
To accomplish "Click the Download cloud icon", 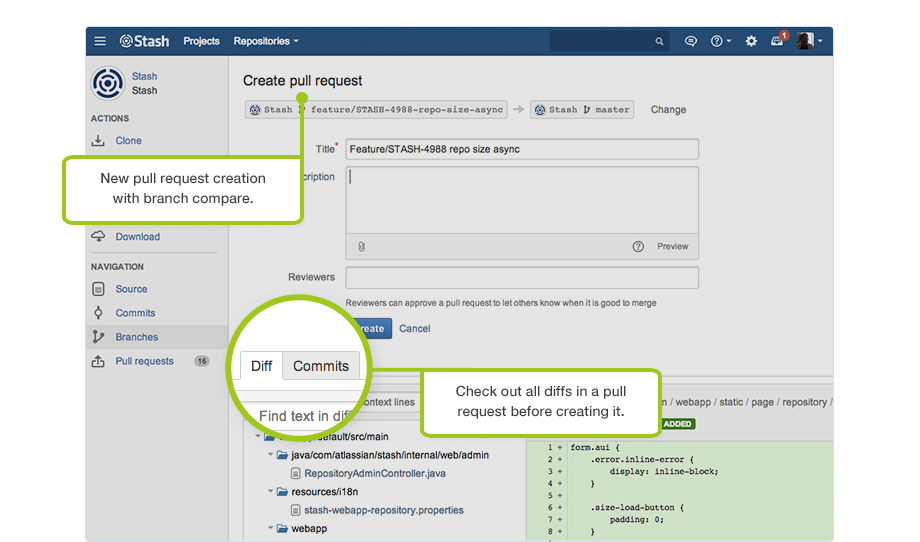I will click(98, 236).
